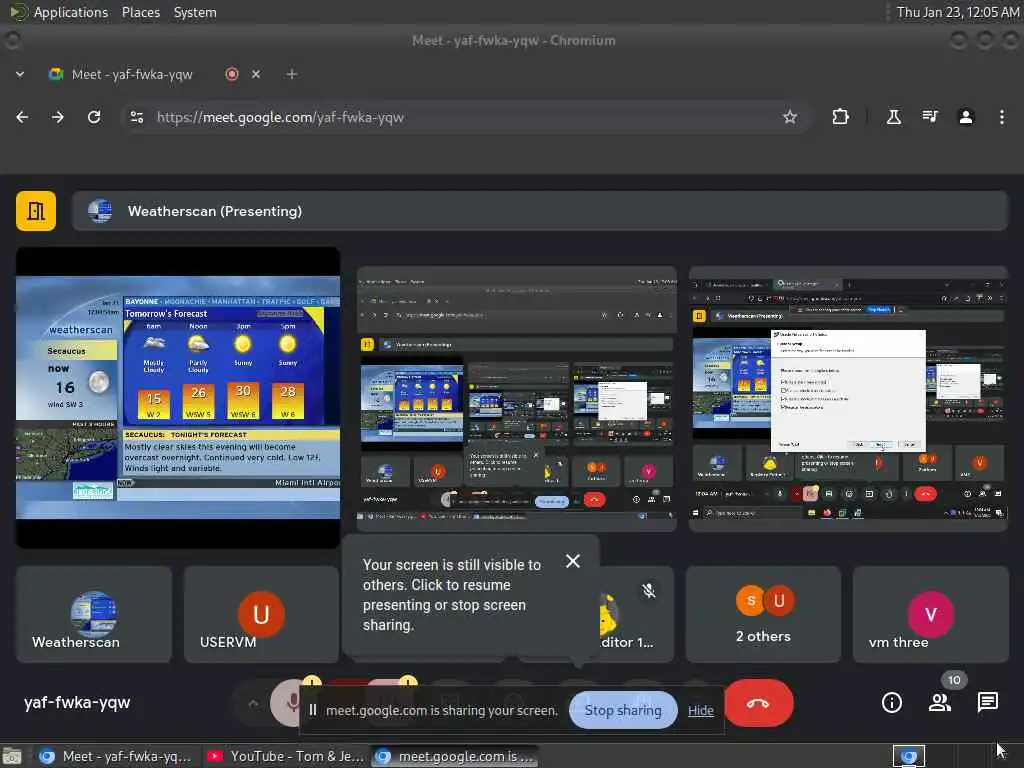Open the browser profile icon

966,117
